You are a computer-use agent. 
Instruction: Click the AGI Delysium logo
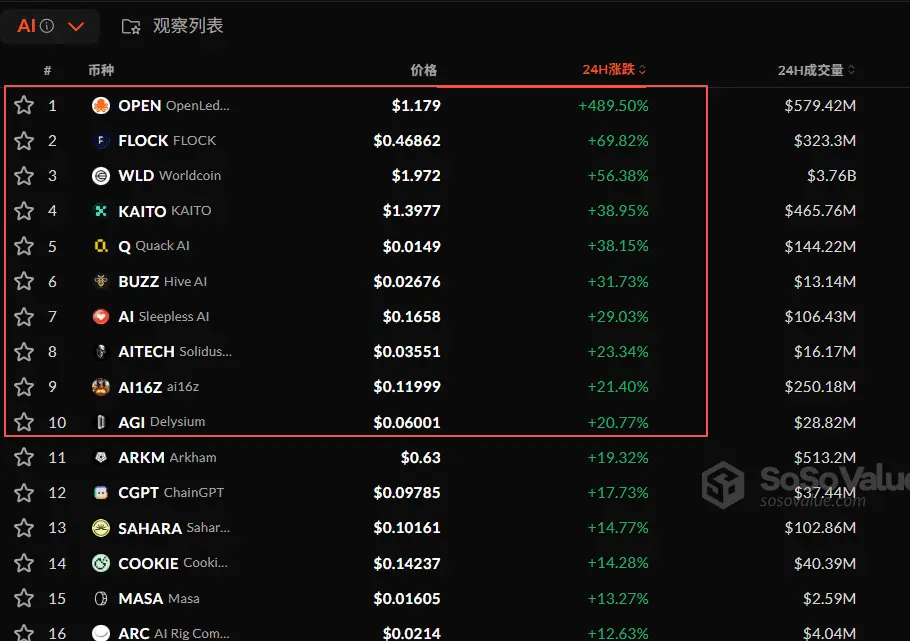101,422
